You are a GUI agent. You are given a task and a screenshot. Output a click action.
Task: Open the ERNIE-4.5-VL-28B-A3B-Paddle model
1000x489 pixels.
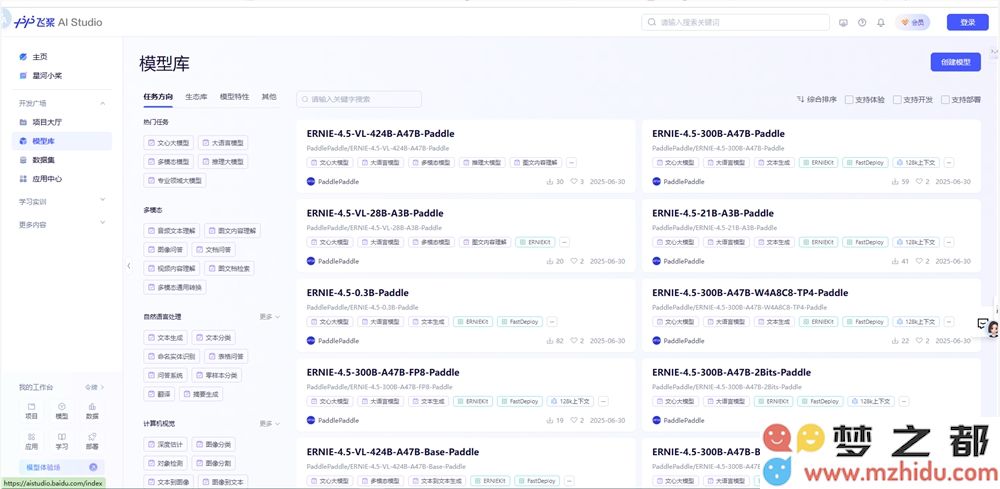tap(375, 214)
